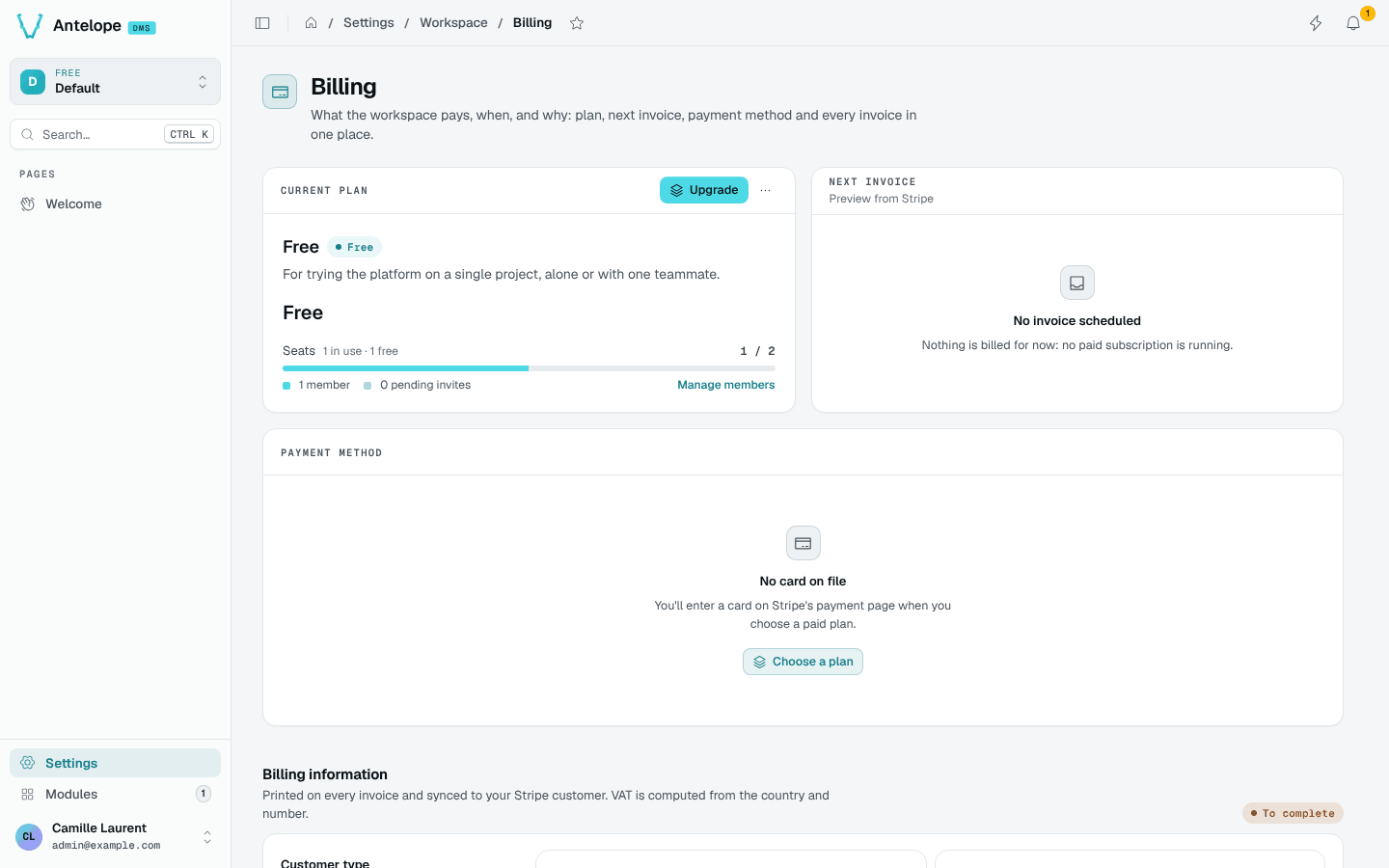
Task: Select Settings in the sidebar
Action: [x=115, y=763]
